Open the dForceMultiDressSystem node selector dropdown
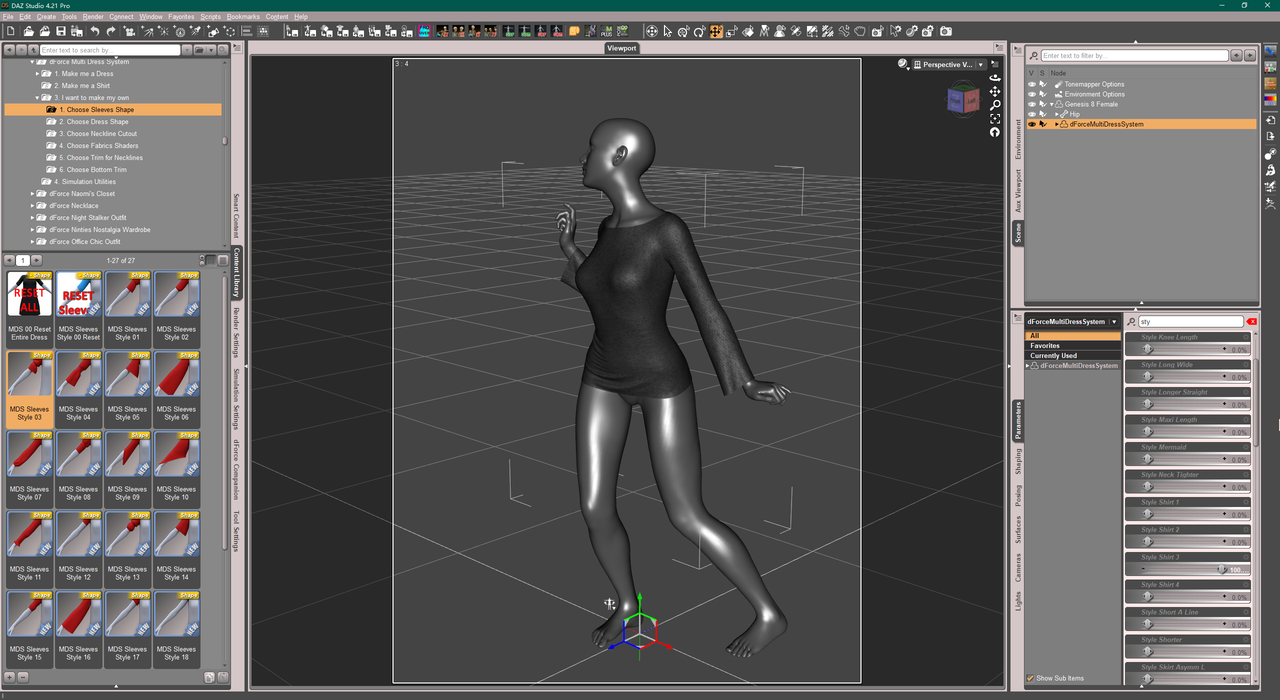This screenshot has width=1280, height=700. (1072, 321)
